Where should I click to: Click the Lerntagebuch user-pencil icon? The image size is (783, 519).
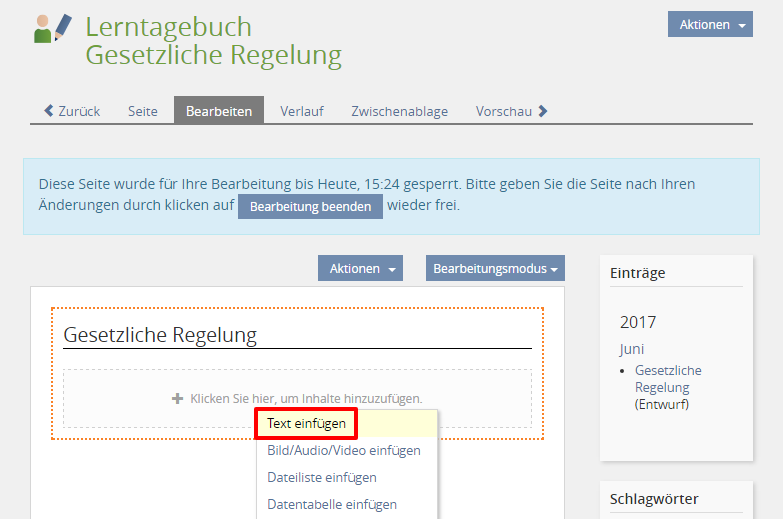coord(53,29)
